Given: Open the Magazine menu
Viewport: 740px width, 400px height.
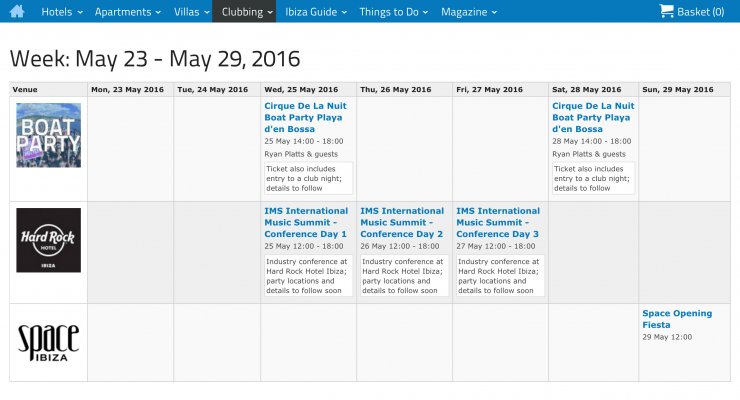Looking at the screenshot, I should [468, 11].
